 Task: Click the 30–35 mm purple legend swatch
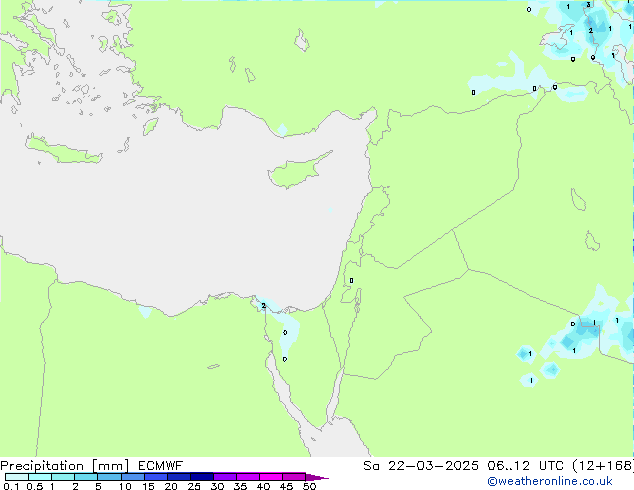pos(225,477)
